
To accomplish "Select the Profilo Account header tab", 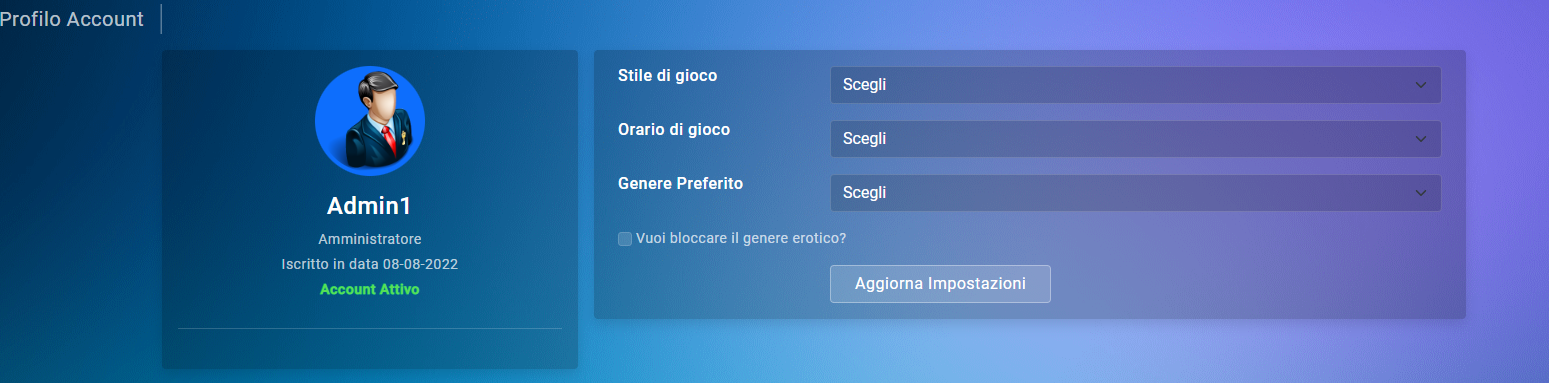I will coord(72,19).
